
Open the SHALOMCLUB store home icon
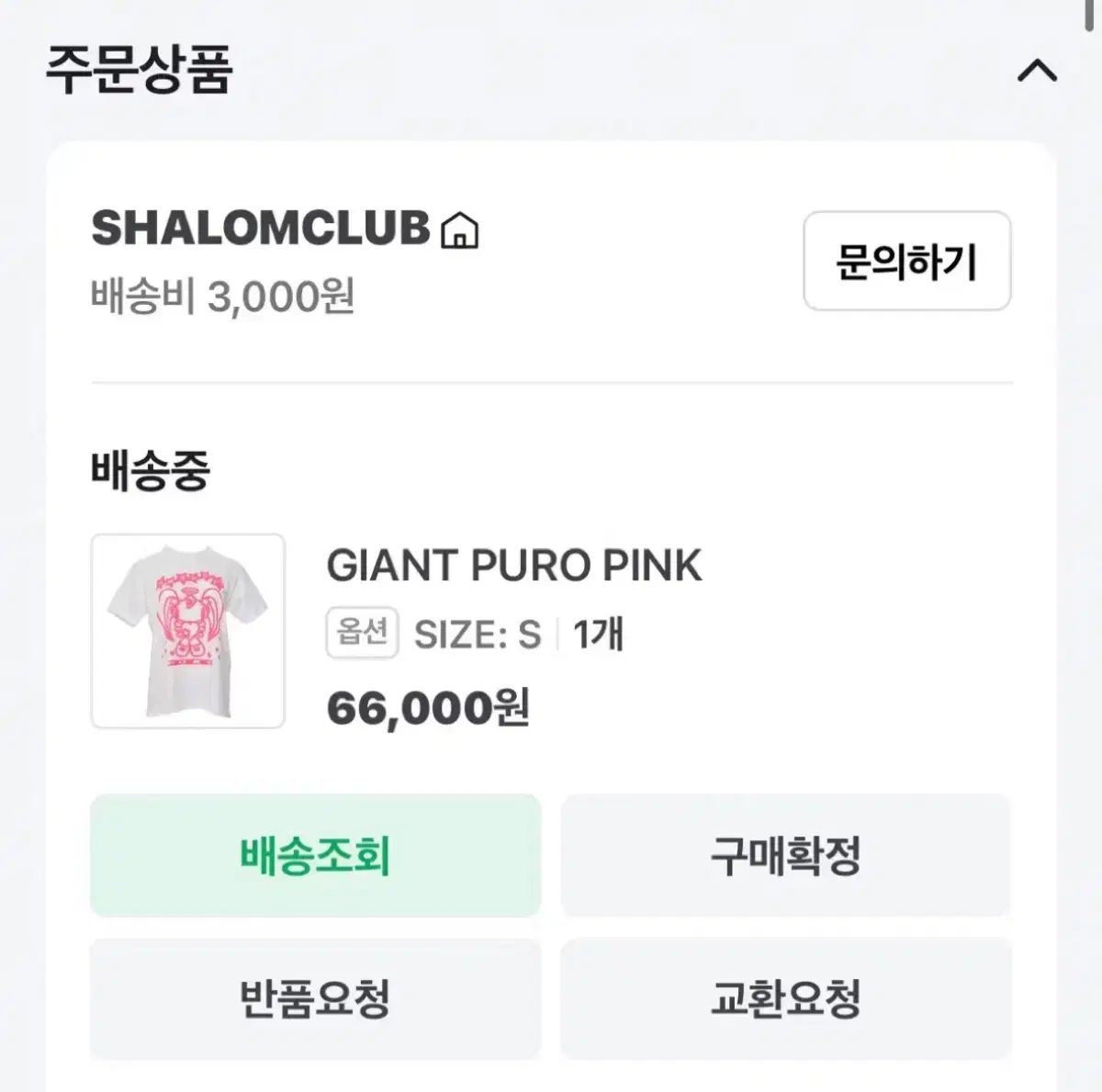pyautogui.click(x=459, y=231)
